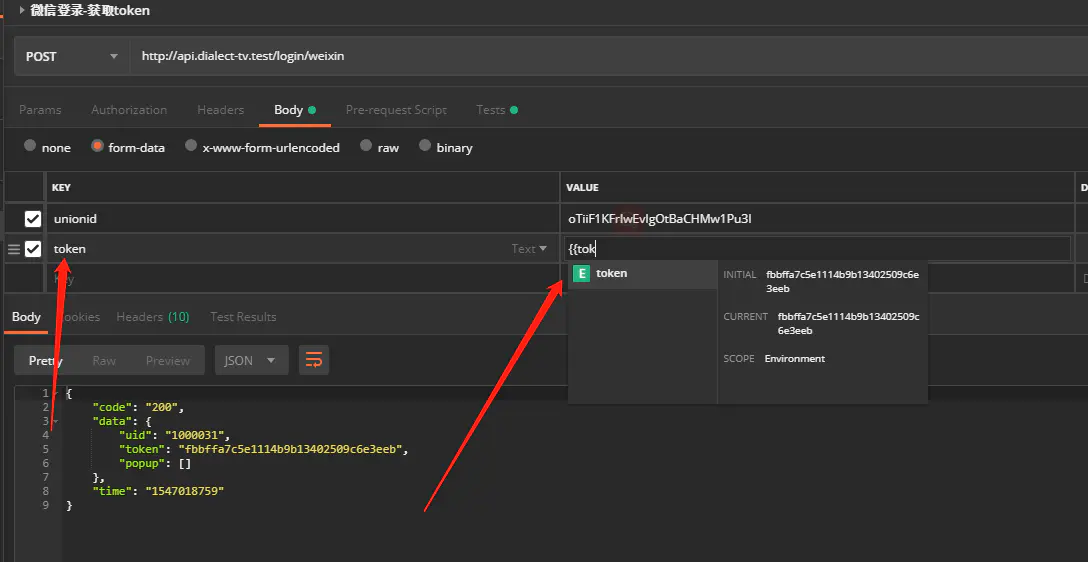
Task: Open the Test Results tab
Action: pos(244,316)
